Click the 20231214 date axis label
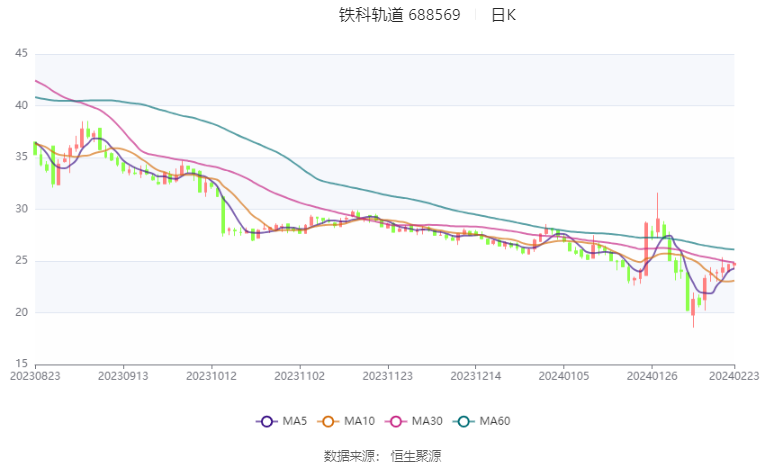The width and height of the screenshot is (765, 465). point(476,376)
